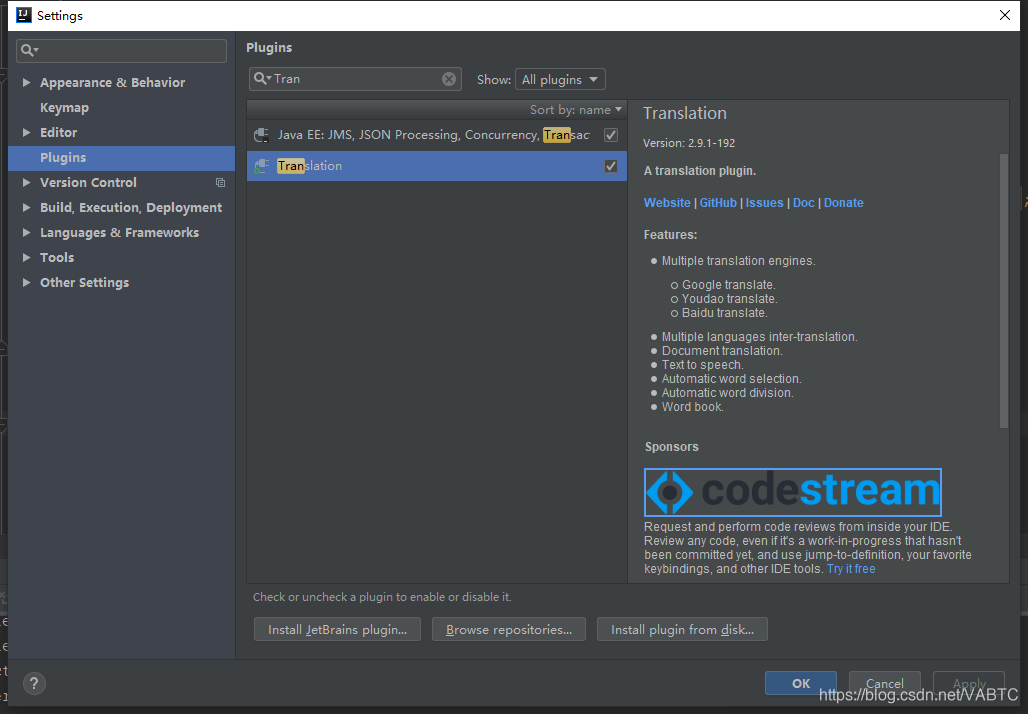The width and height of the screenshot is (1028, 714).
Task: Click the Try it free link
Action: [851, 568]
